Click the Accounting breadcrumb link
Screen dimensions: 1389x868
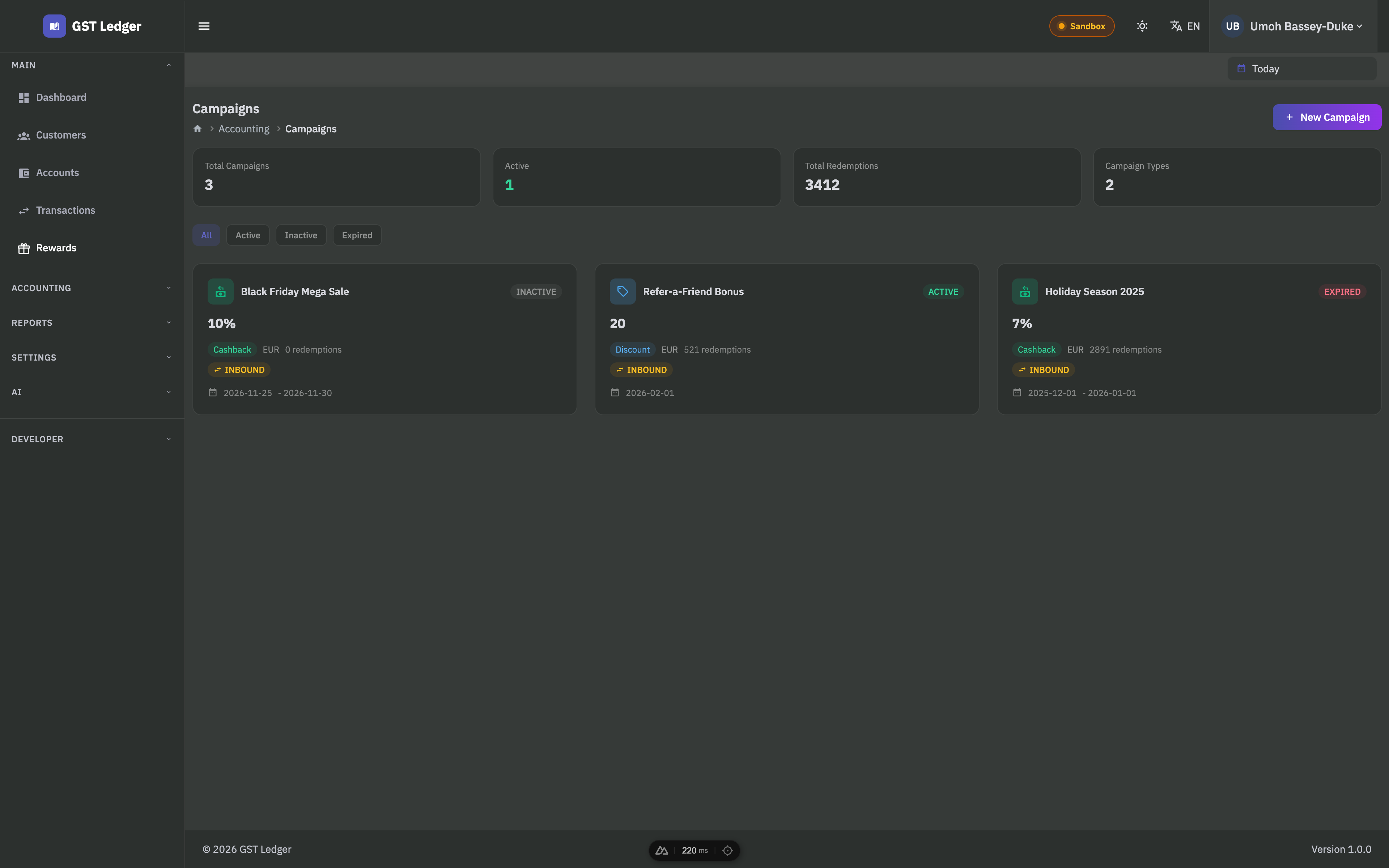(243, 129)
